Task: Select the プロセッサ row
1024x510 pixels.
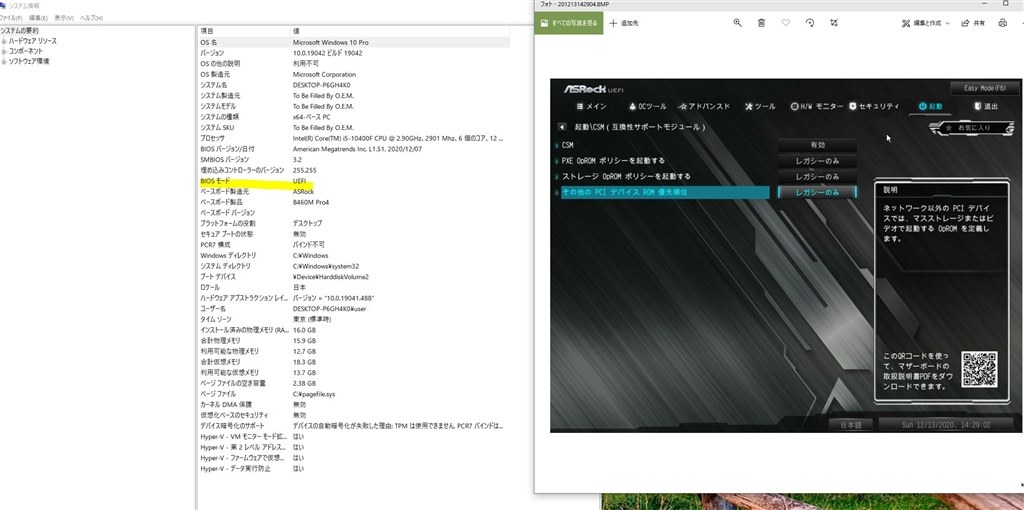Action: tap(353, 138)
